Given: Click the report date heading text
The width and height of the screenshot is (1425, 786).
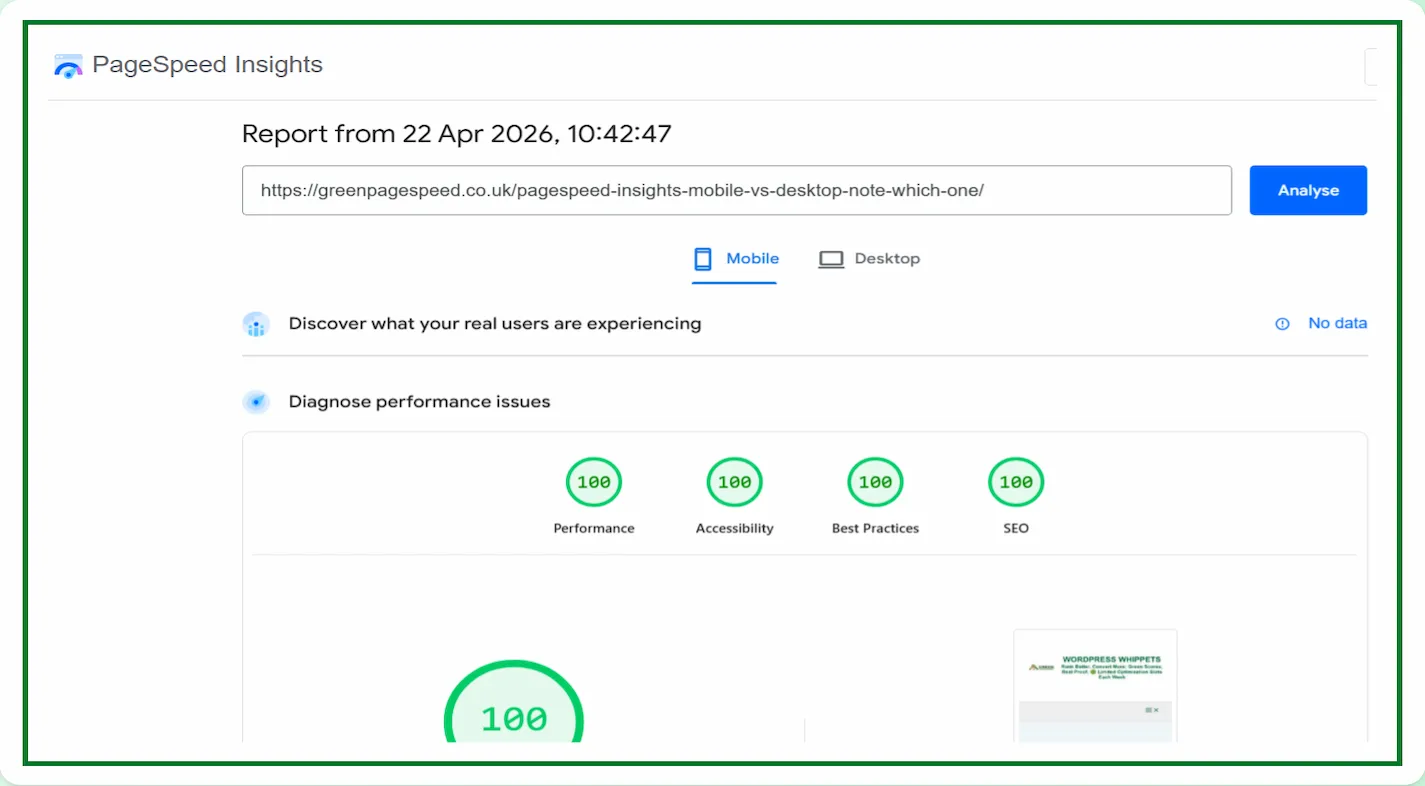Looking at the screenshot, I should (457, 133).
